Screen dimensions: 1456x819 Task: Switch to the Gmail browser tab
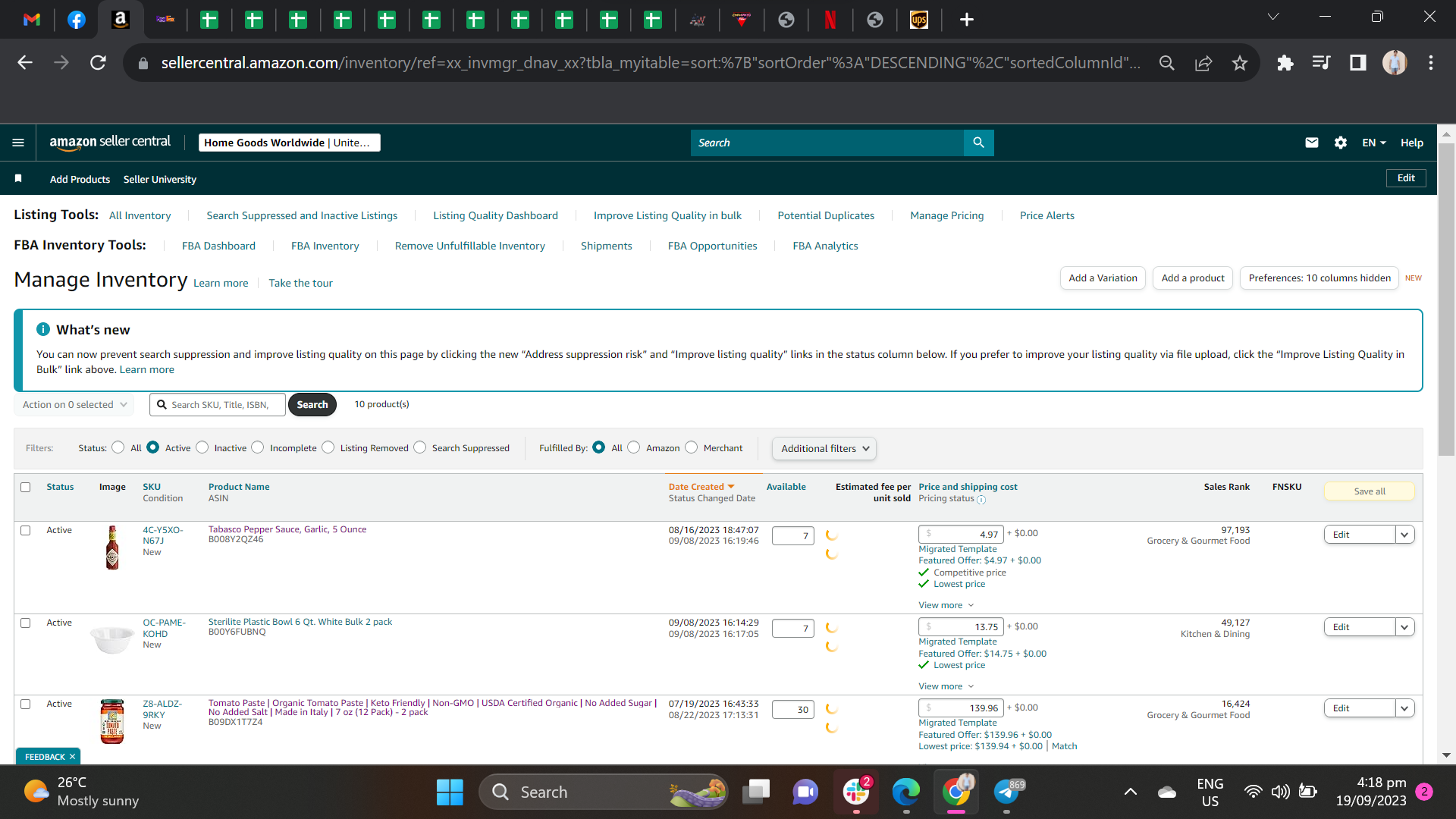[32, 20]
